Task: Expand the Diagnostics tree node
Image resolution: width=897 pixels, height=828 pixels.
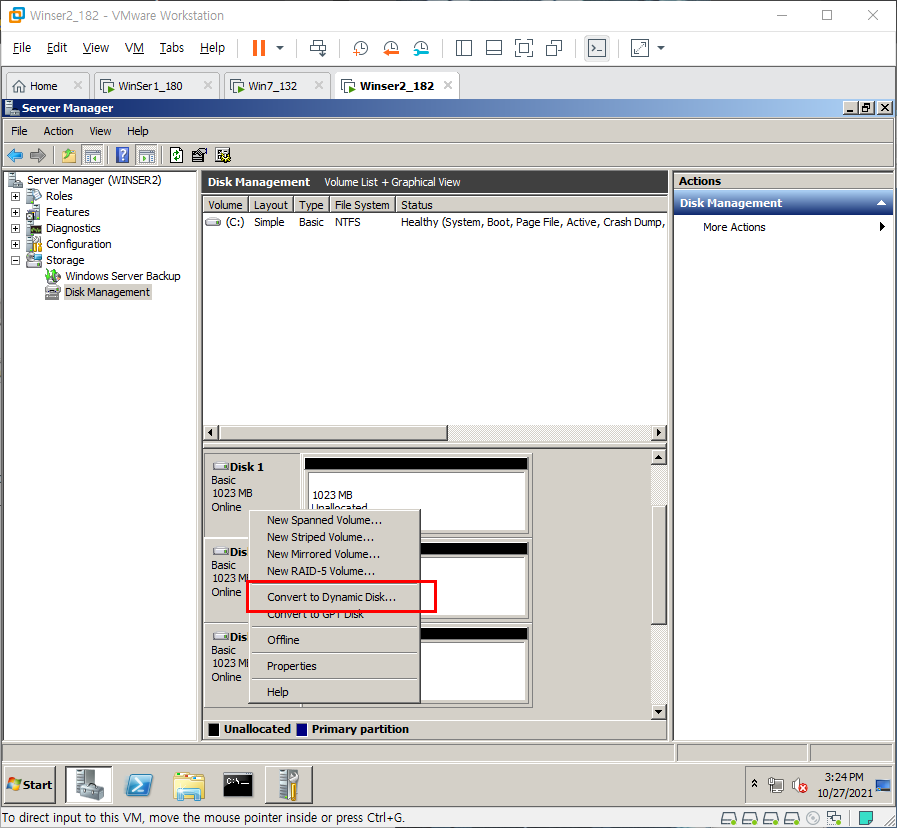Action: point(15,228)
